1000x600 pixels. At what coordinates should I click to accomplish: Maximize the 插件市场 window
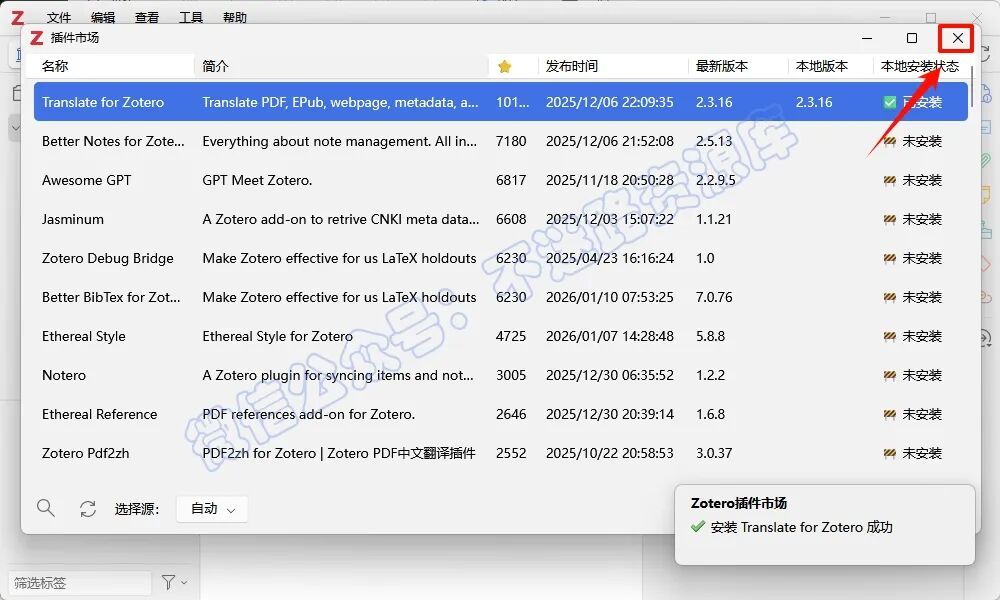click(x=912, y=38)
